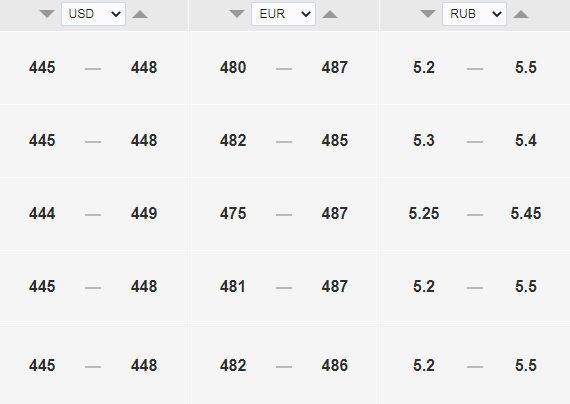Viewport: 570px width, 404px height.
Task: Select the 485 EUR sell rate
Action: pyautogui.click(x=335, y=141)
